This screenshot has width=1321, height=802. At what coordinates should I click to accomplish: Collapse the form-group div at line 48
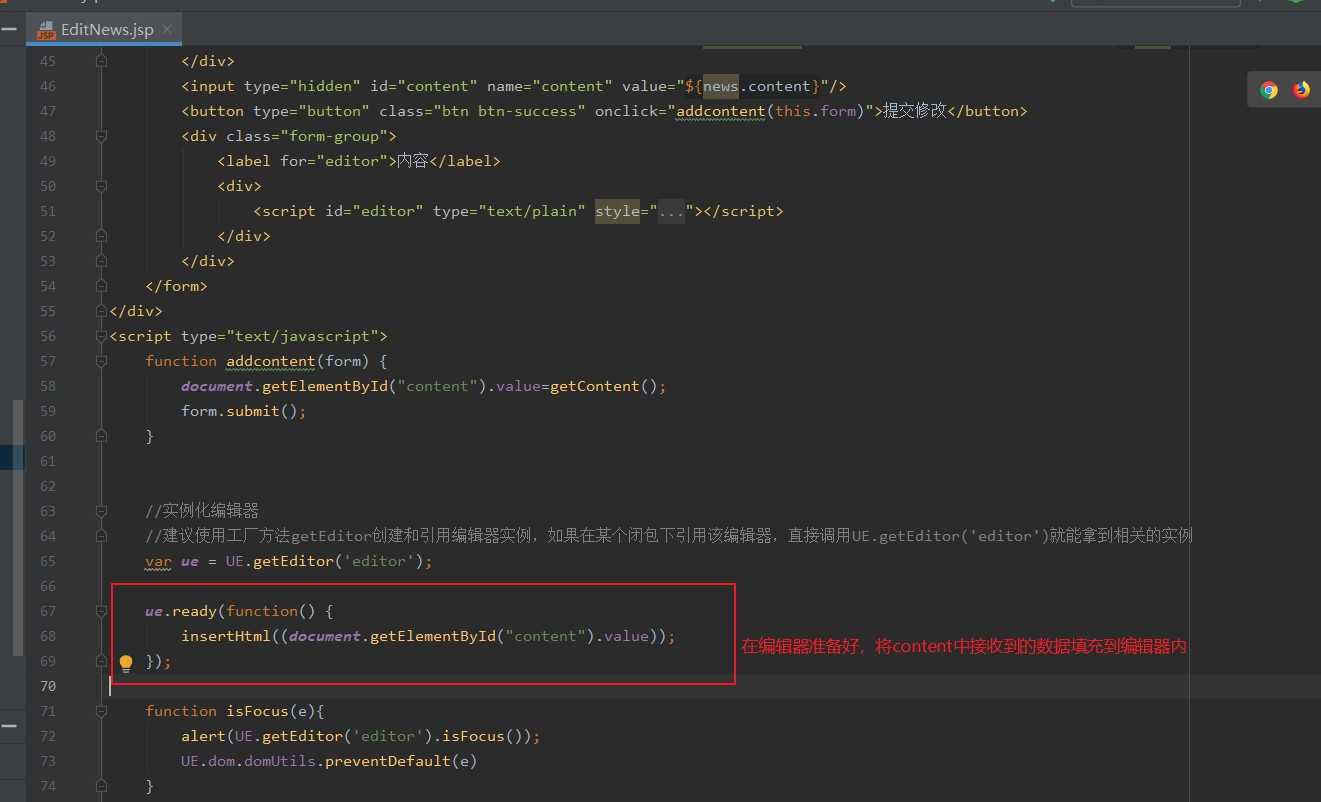(x=101, y=136)
